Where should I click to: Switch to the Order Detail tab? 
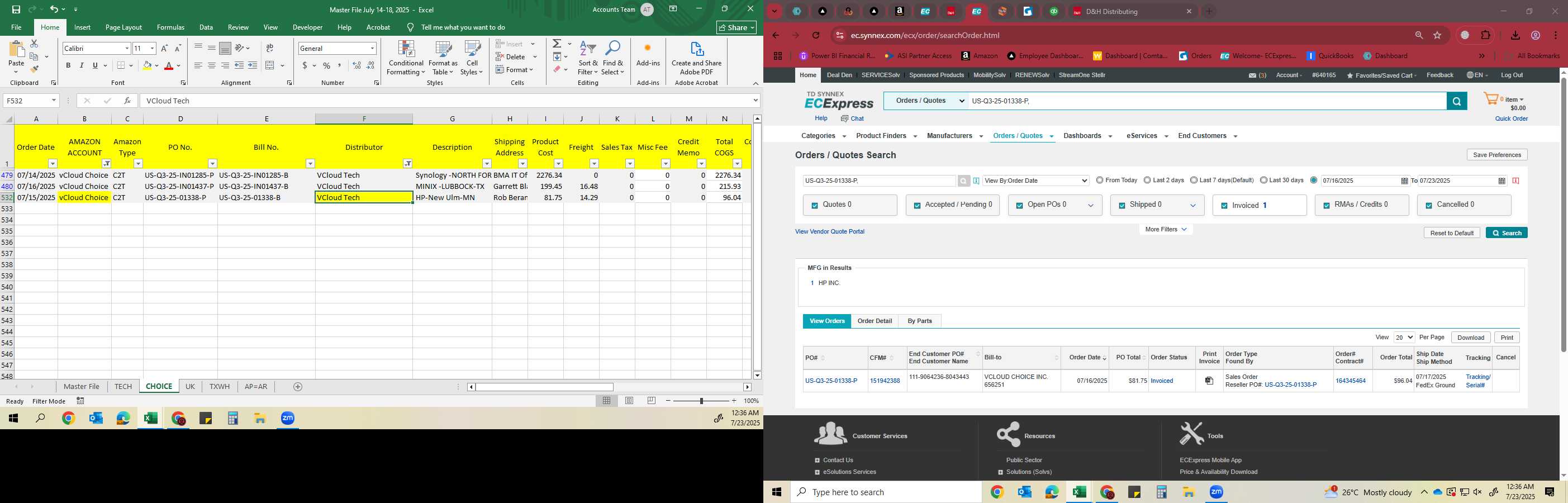click(875, 321)
